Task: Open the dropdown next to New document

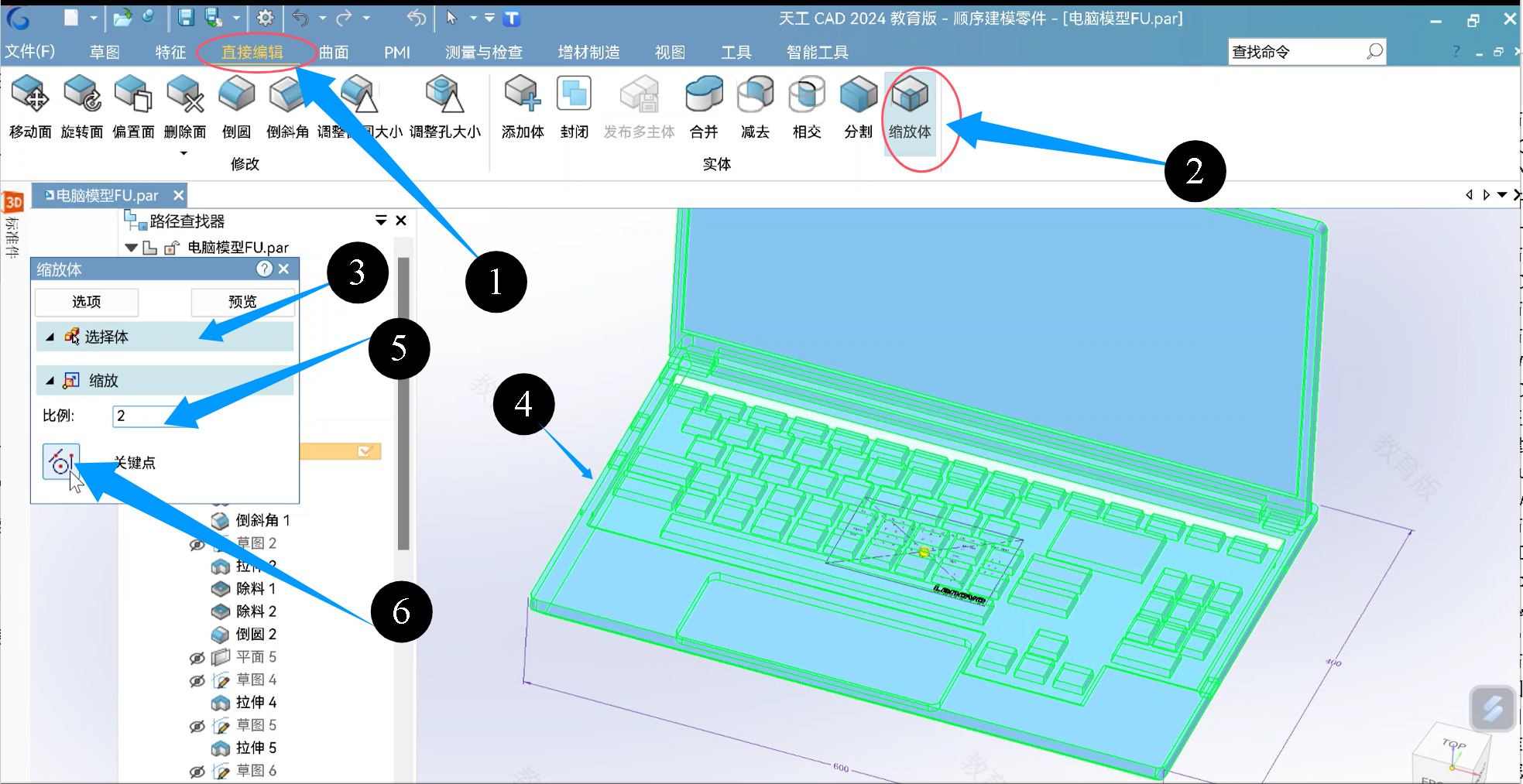Action: coord(94,17)
